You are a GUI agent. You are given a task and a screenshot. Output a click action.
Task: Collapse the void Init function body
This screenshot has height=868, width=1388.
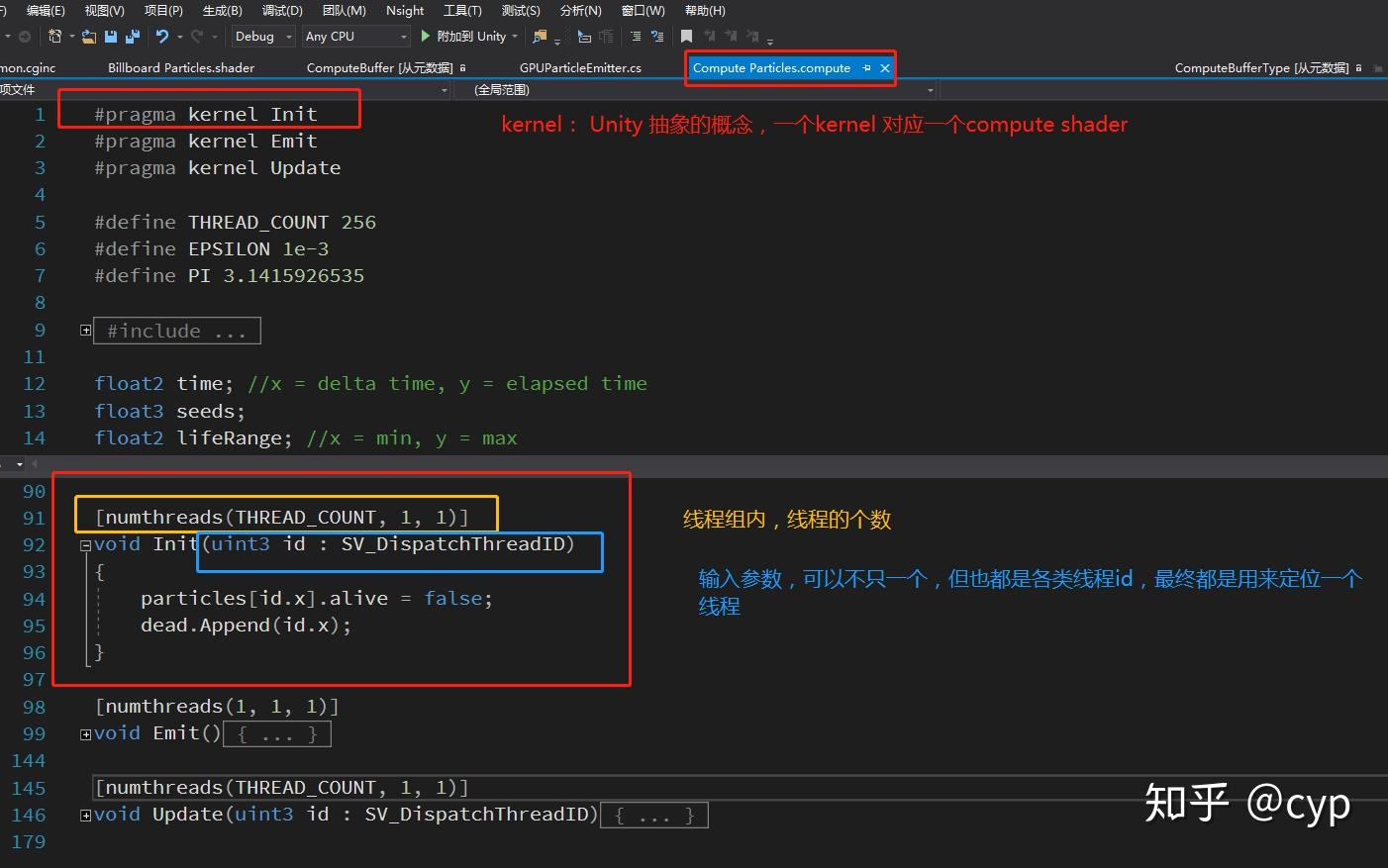(86, 545)
